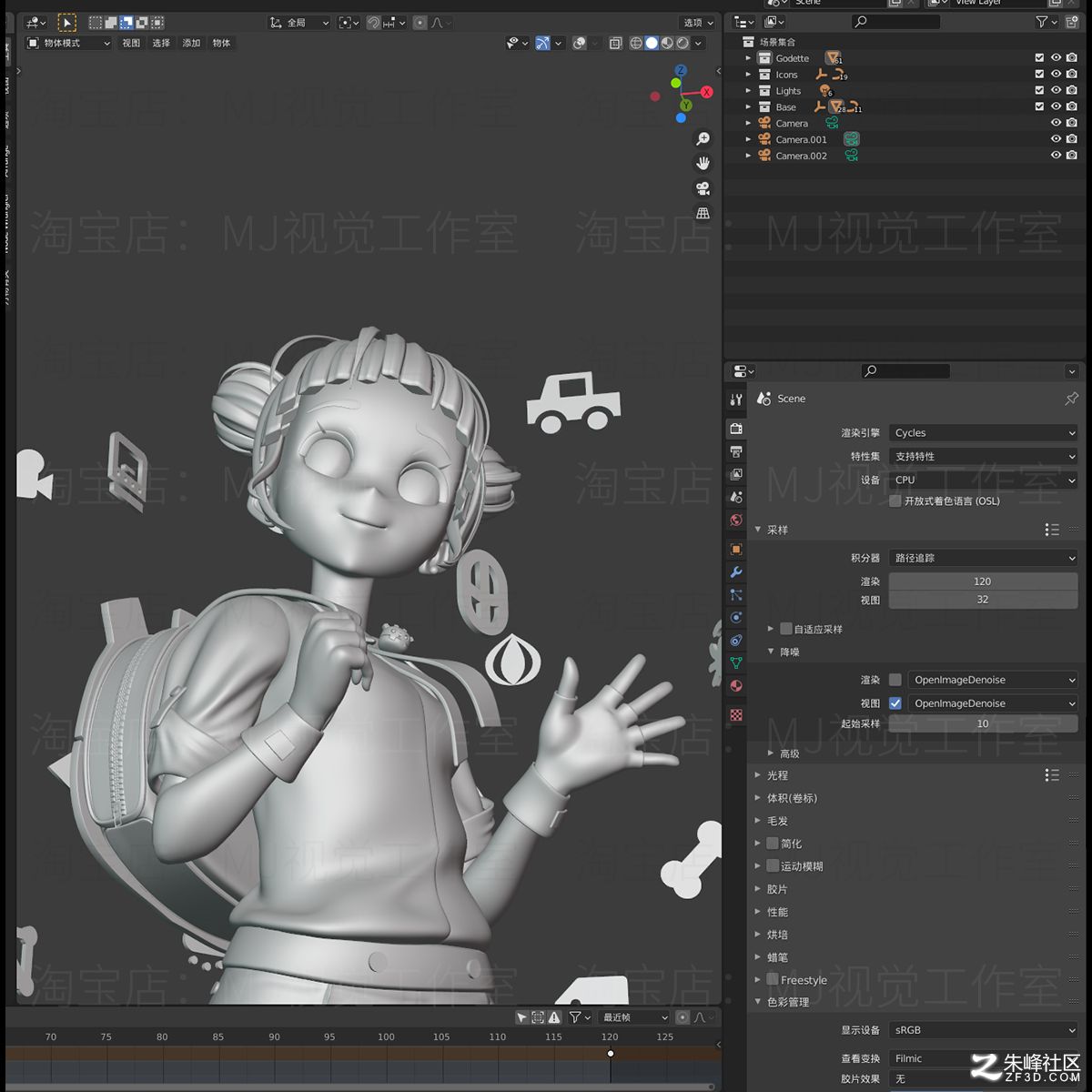Open the 视图 menu in viewport header
The width and height of the screenshot is (1092, 1092).
(132, 44)
